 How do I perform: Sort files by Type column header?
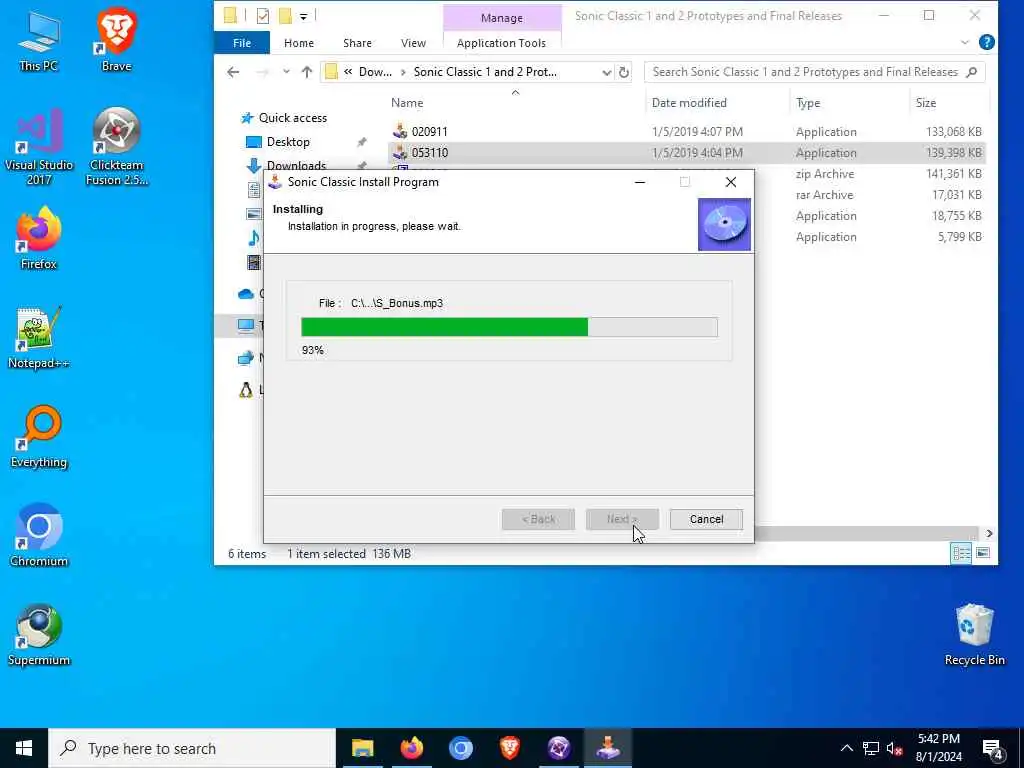coord(808,103)
